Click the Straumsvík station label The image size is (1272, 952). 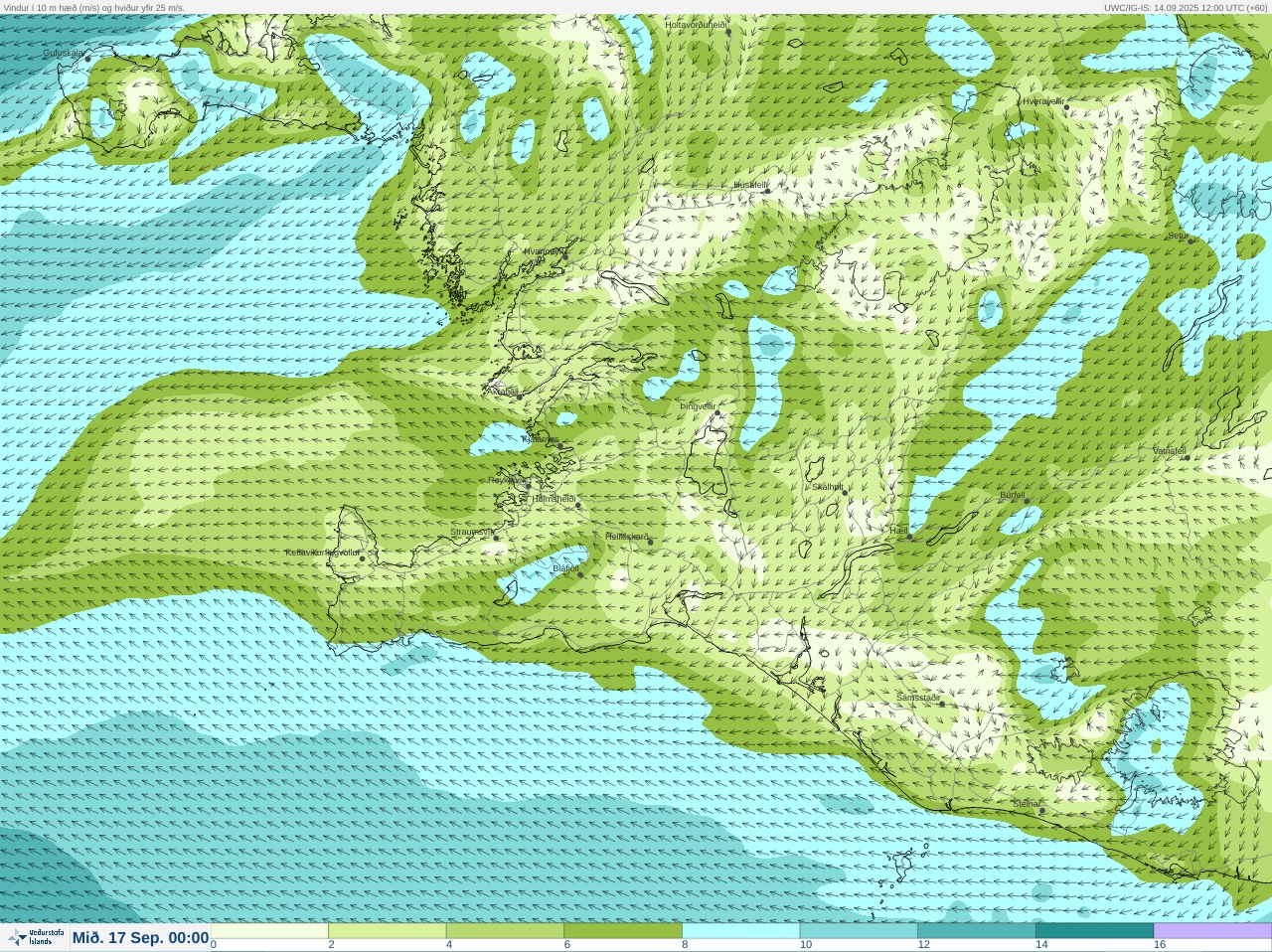(472, 532)
